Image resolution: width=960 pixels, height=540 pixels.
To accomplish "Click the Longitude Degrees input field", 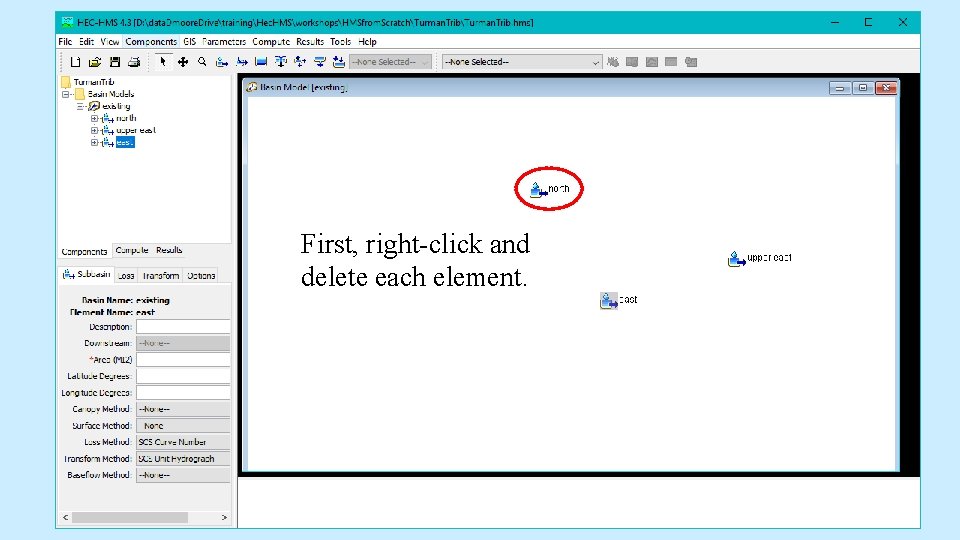I will (x=183, y=393).
